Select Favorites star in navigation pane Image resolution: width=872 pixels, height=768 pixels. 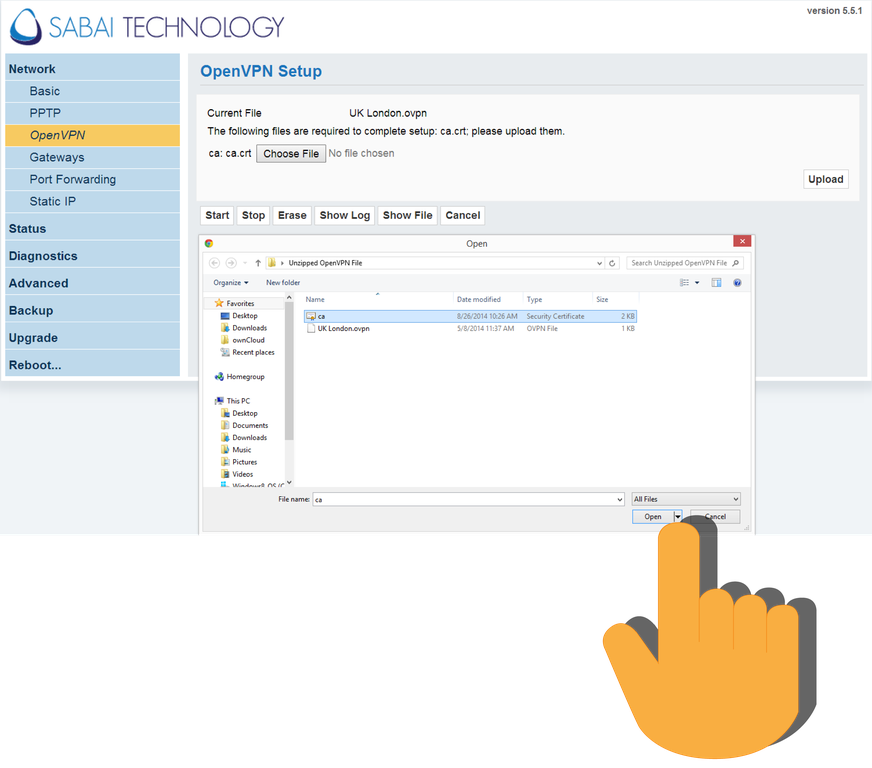pyautogui.click(x=219, y=303)
